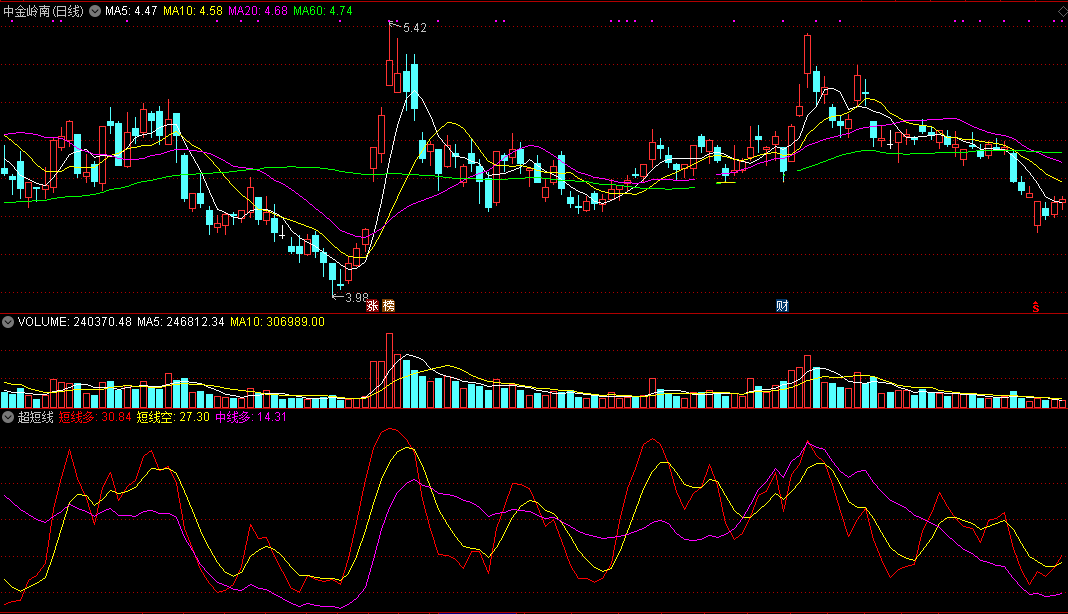Click the red S marker icon
The width and height of the screenshot is (1068, 614).
1036,307
